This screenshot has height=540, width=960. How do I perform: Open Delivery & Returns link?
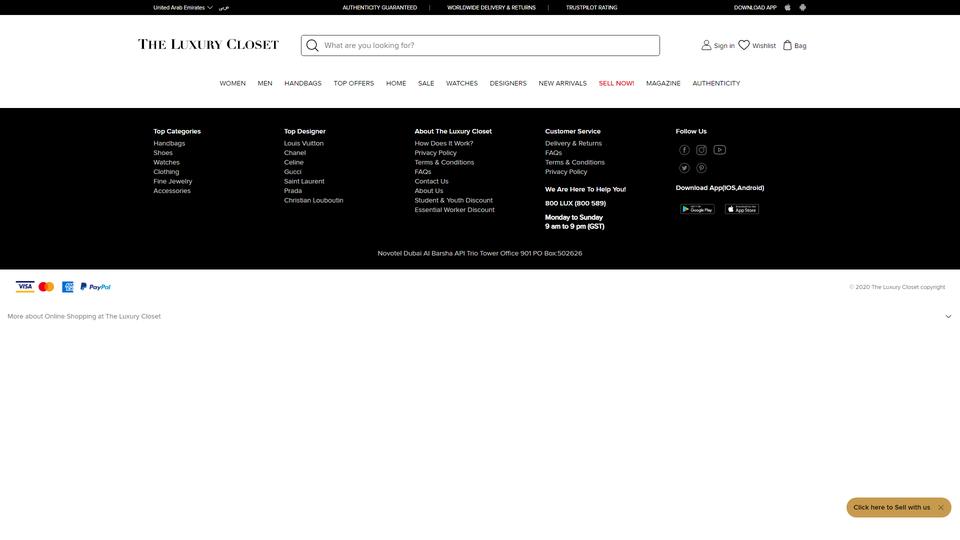click(574, 143)
